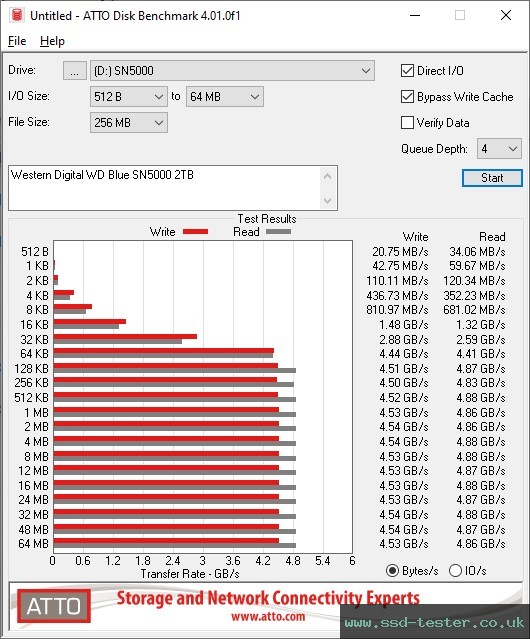Click the Test Results heading
Screen dimensions: 530x639
tap(267, 219)
